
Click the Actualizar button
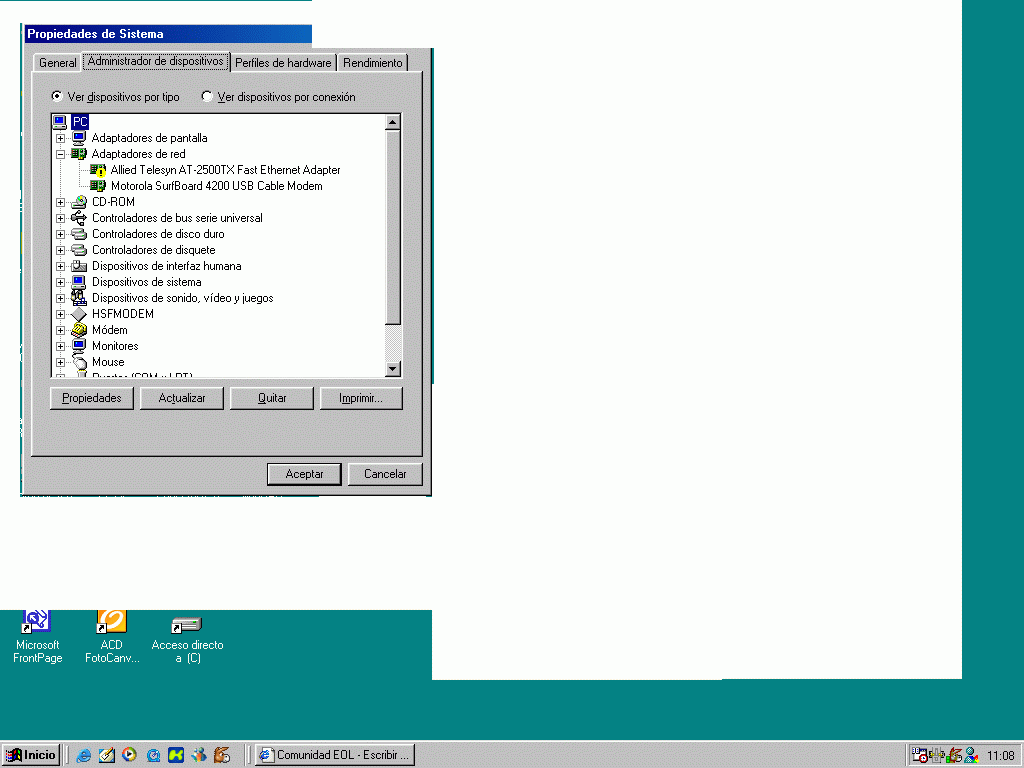tap(182, 398)
